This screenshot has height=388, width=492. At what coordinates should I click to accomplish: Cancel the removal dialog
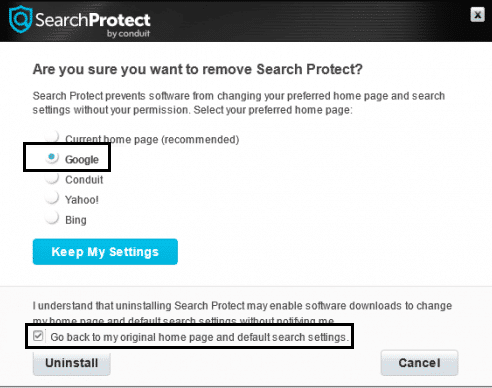419,363
